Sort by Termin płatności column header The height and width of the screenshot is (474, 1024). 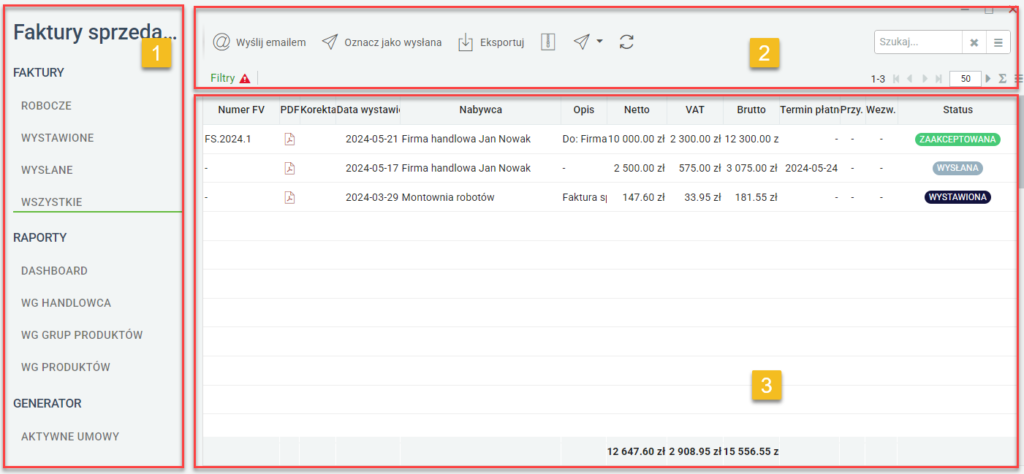click(x=809, y=110)
